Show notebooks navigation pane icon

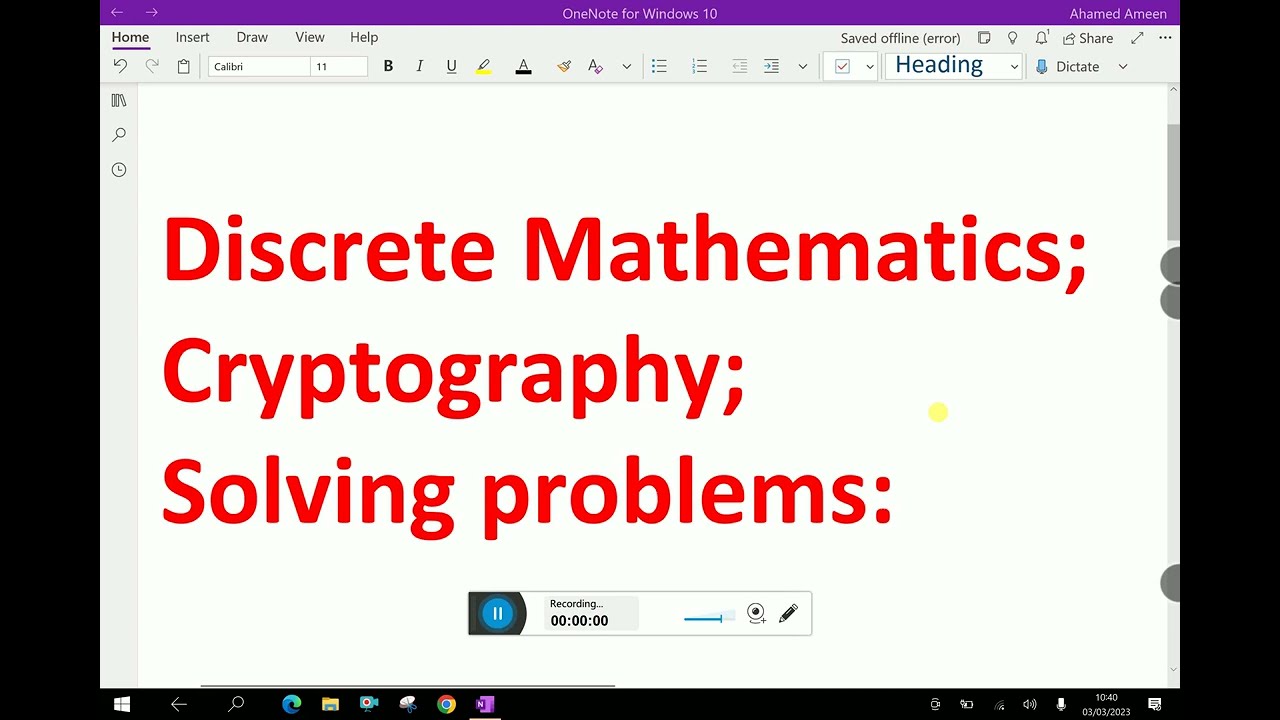tap(119, 100)
